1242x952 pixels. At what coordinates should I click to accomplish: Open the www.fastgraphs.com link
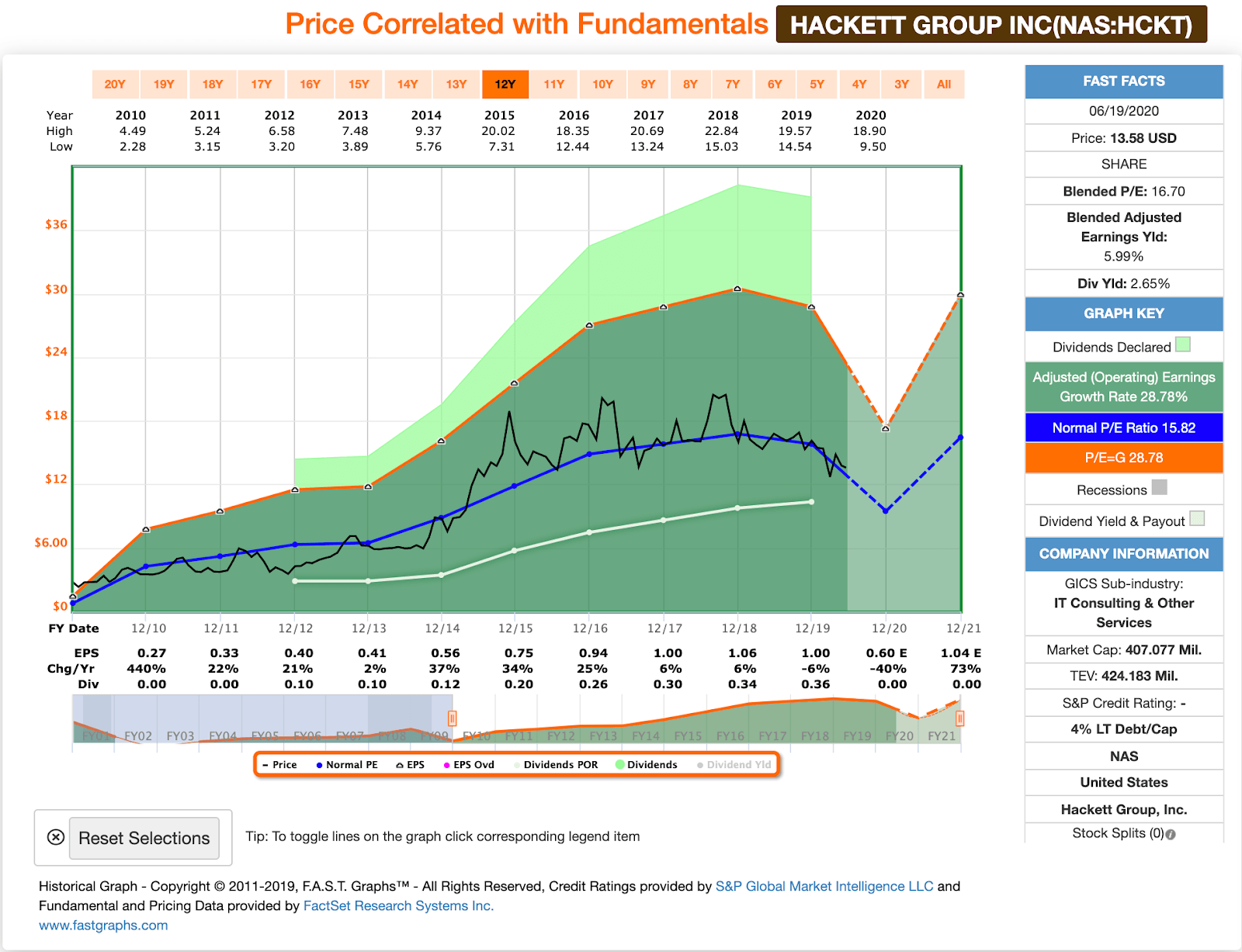tap(105, 925)
